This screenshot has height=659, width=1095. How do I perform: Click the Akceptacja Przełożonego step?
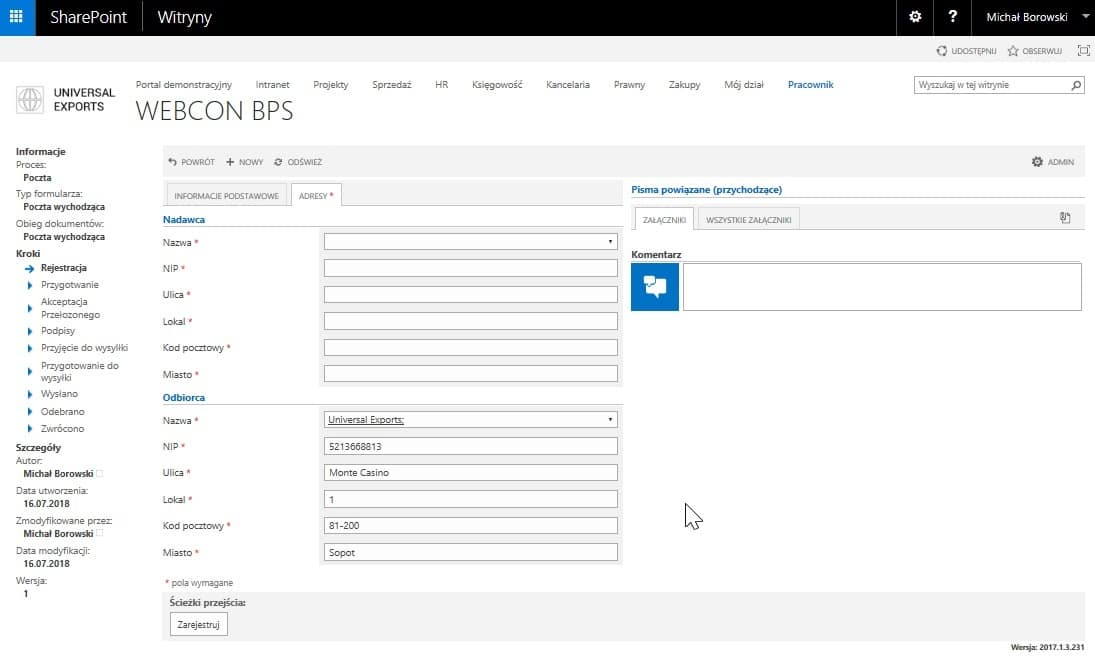70,308
